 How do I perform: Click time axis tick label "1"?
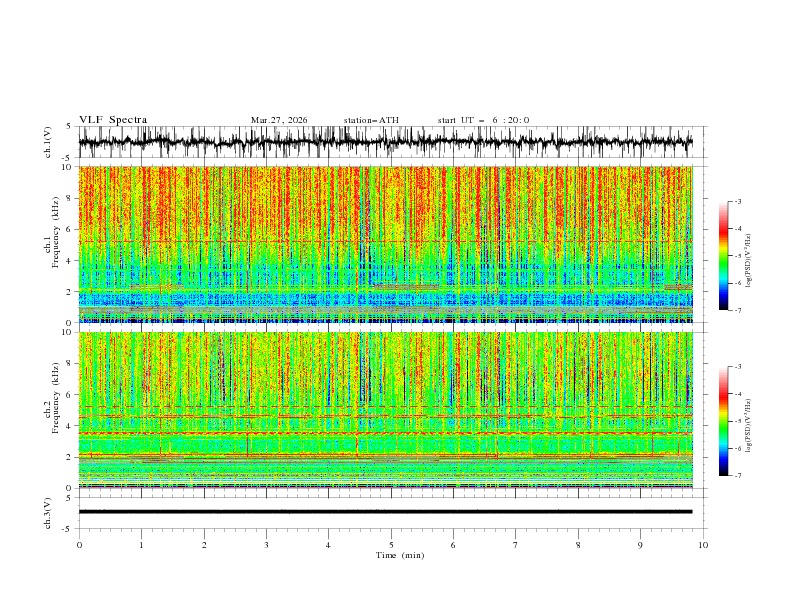pyautogui.click(x=141, y=545)
